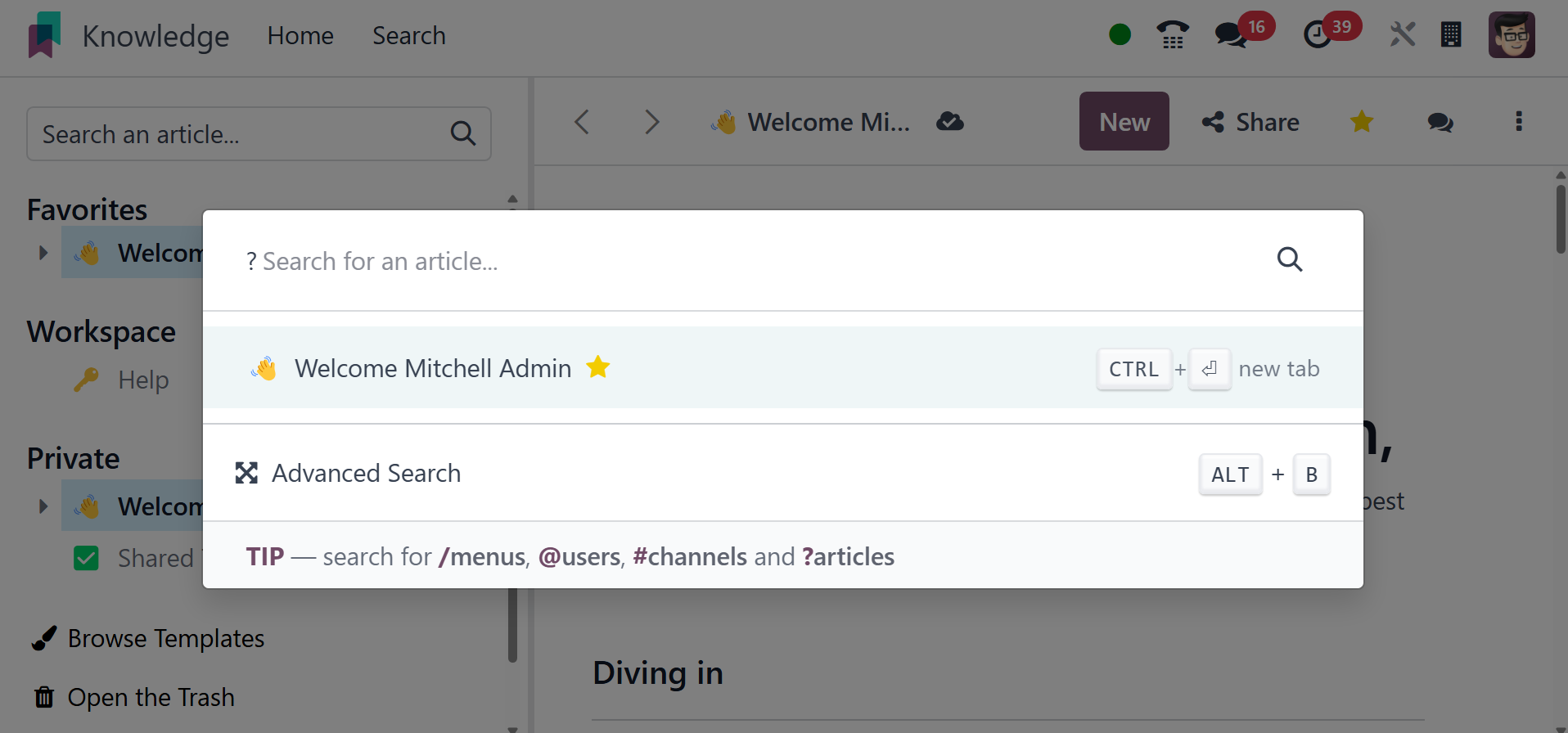Image resolution: width=1568 pixels, height=733 pixels.
Task: Click the company building icon in navbar
Action: coord(1451,34)
